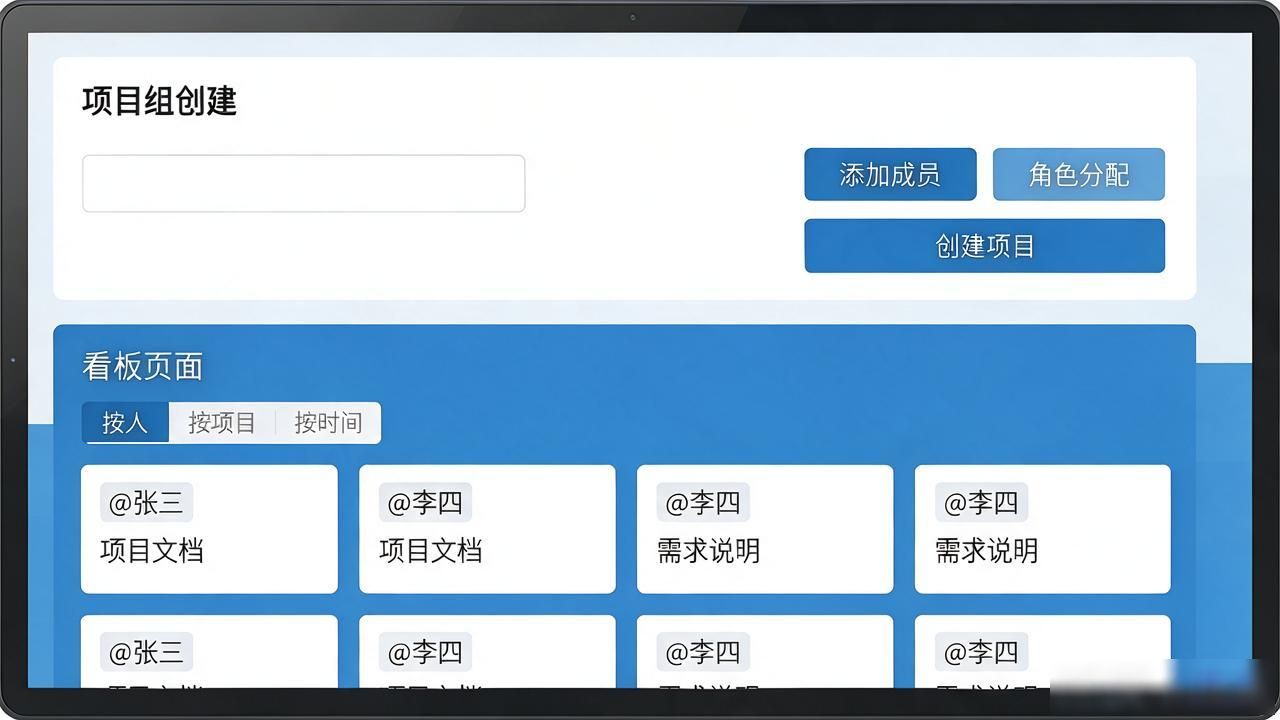Click the 创建项目 button
The image size is (1280, 720).
pos(985,246)
